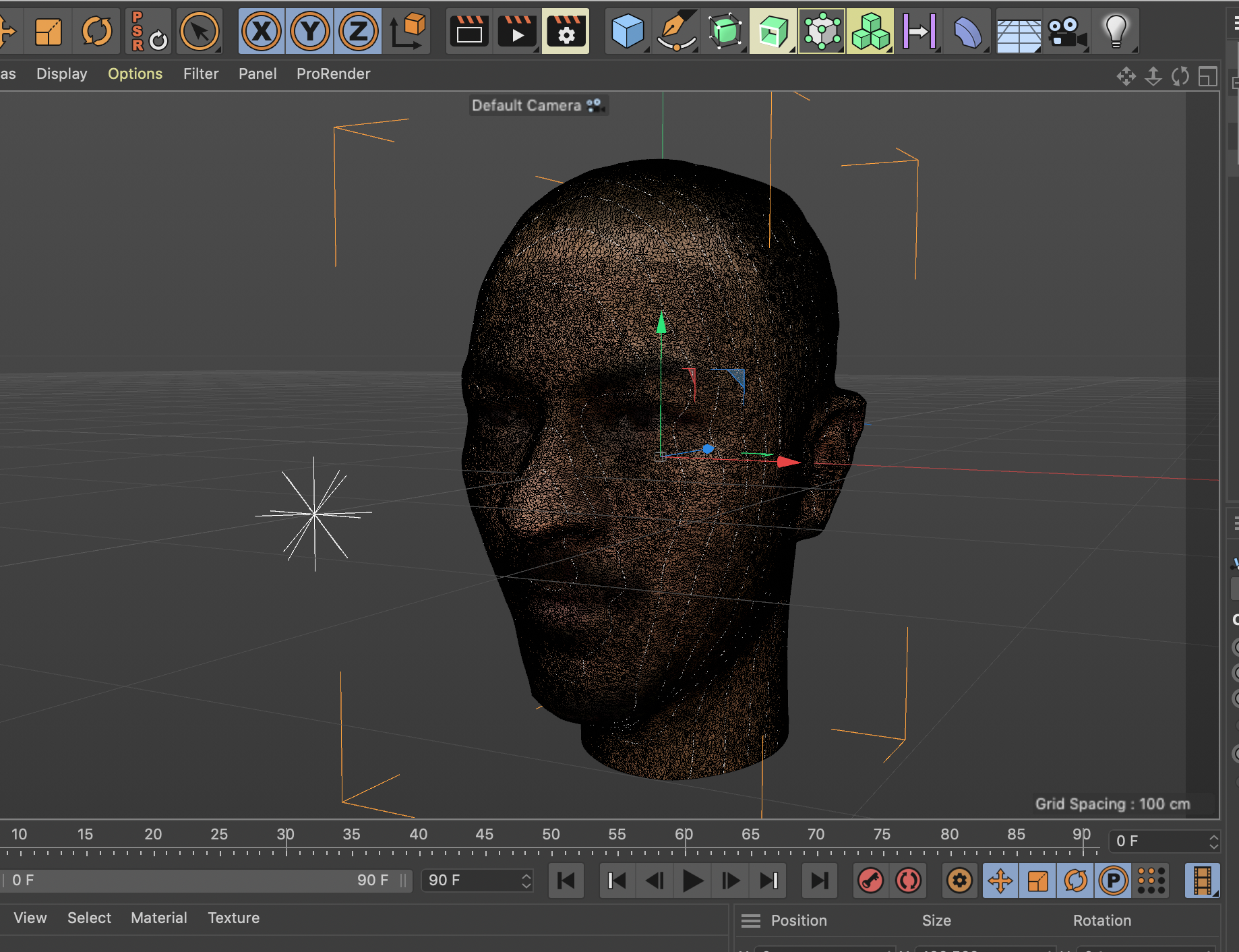The width and height of the screenshot is (1239, 952).
Task: Open the Material manager Texture menu
Action: click(x=233, y=918)
